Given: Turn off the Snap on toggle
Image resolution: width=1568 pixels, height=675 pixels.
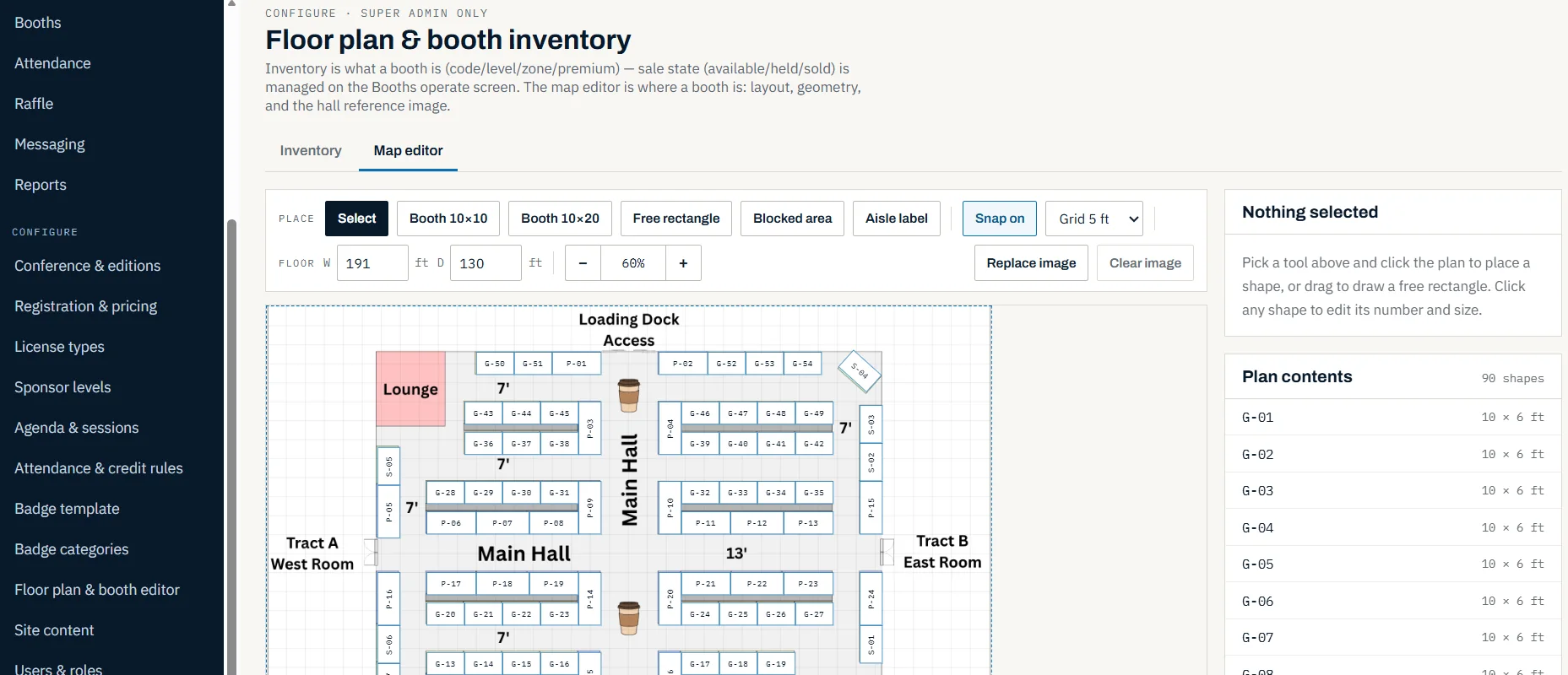Looking at the screenshot, I should 1000,219.
